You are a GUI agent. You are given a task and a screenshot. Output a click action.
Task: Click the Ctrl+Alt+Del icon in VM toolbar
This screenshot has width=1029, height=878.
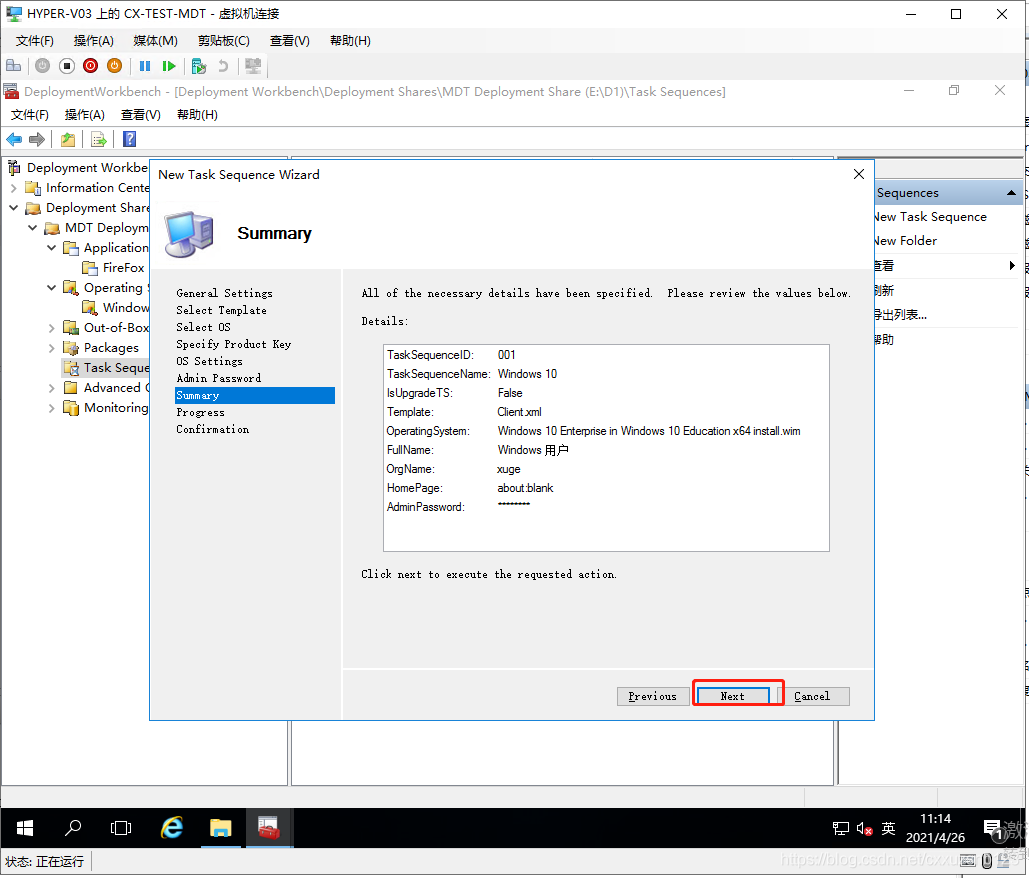[x=13, y=66]
